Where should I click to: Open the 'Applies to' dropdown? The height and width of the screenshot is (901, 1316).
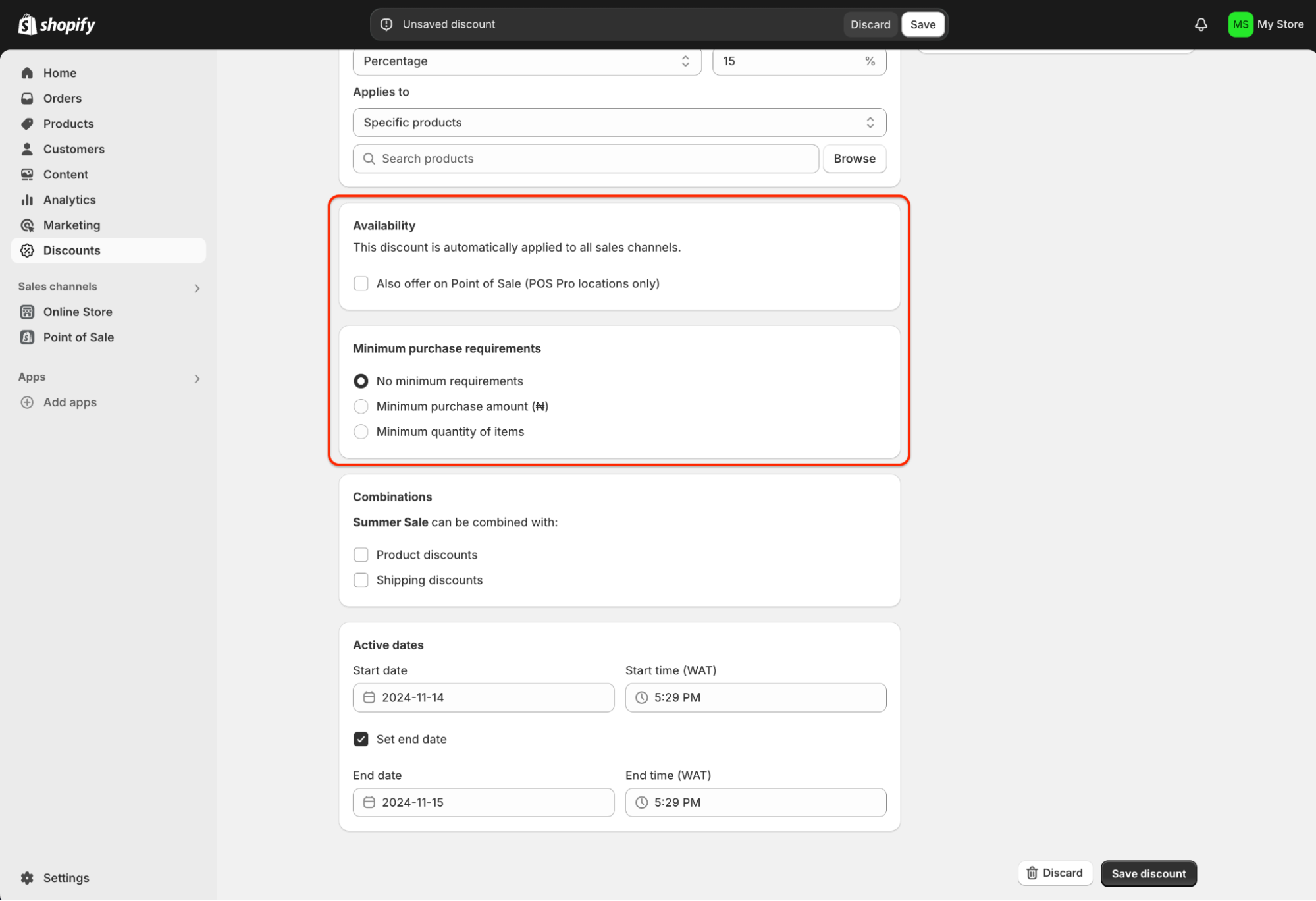pos(618,123)
